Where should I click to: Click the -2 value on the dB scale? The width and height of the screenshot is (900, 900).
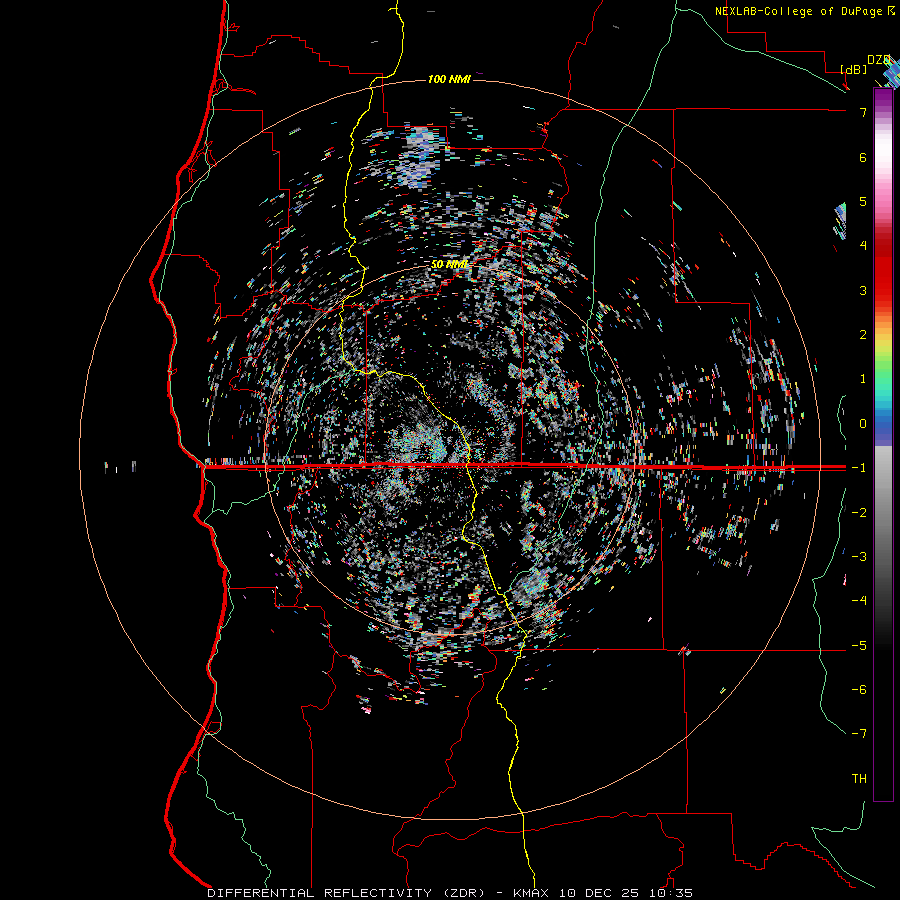click(859, 513)
